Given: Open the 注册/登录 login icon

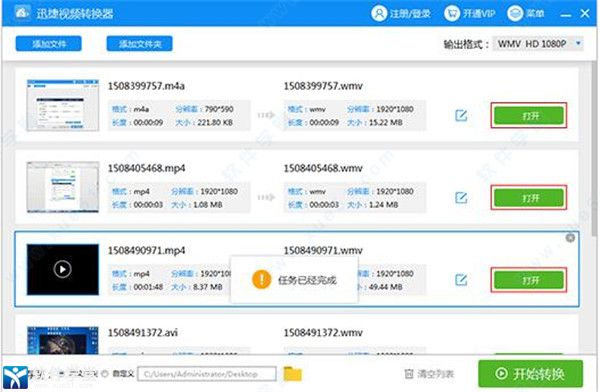Looking at the screenshot, I should [379, 14].
